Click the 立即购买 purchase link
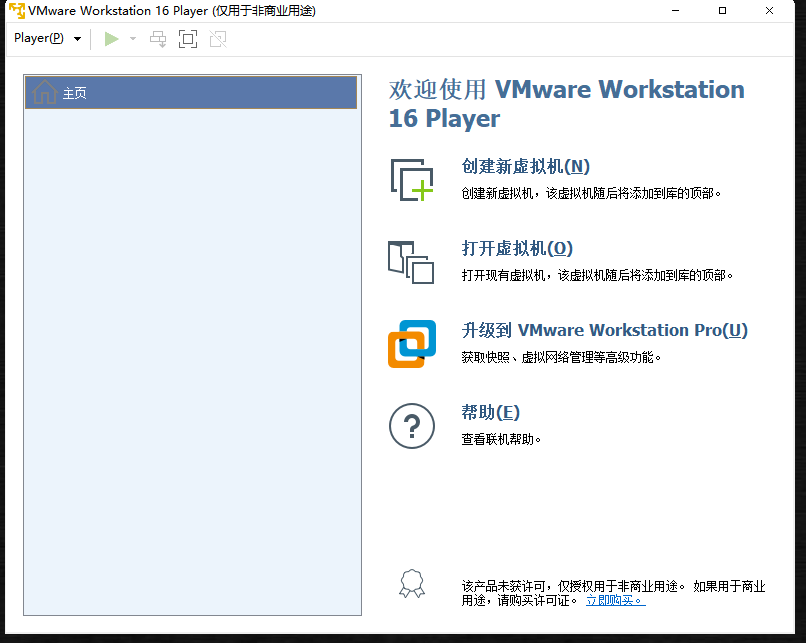The width and height of the screenshot is (806, 643). tap(615, 600)
